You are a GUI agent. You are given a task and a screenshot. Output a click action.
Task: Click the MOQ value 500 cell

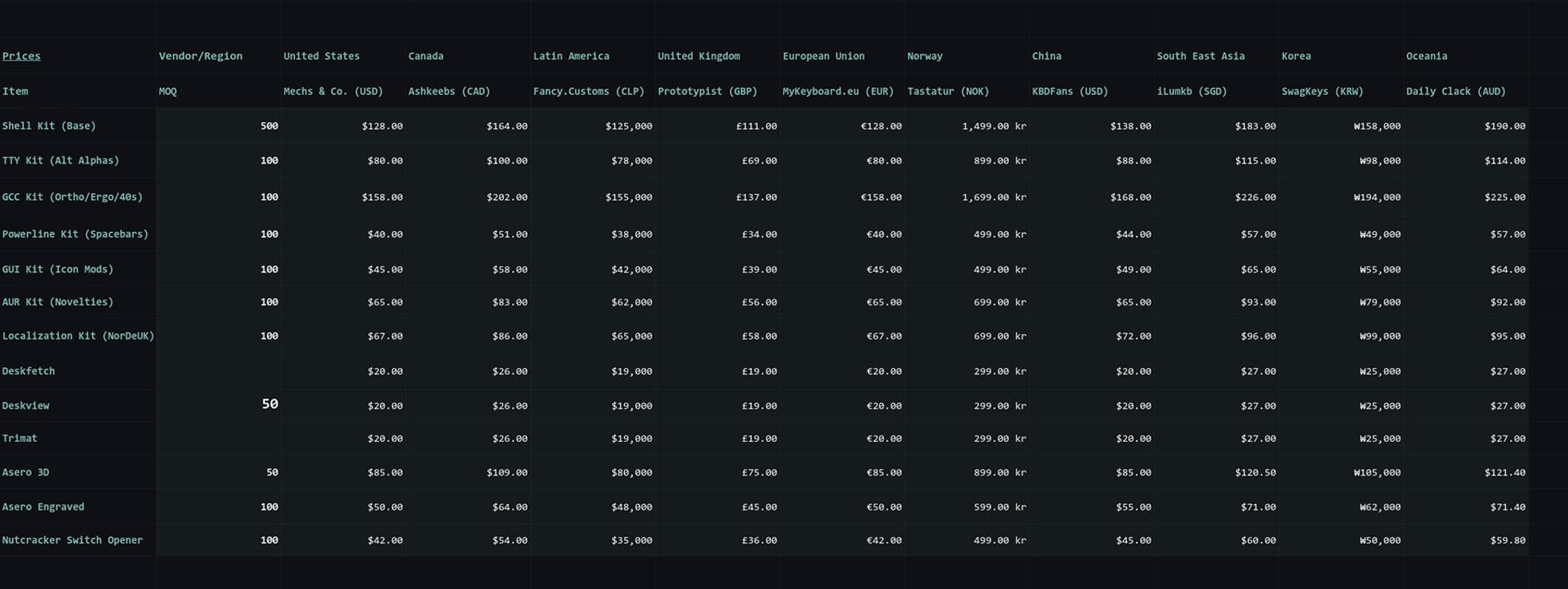pyautogui.click(x=269, y=126)
